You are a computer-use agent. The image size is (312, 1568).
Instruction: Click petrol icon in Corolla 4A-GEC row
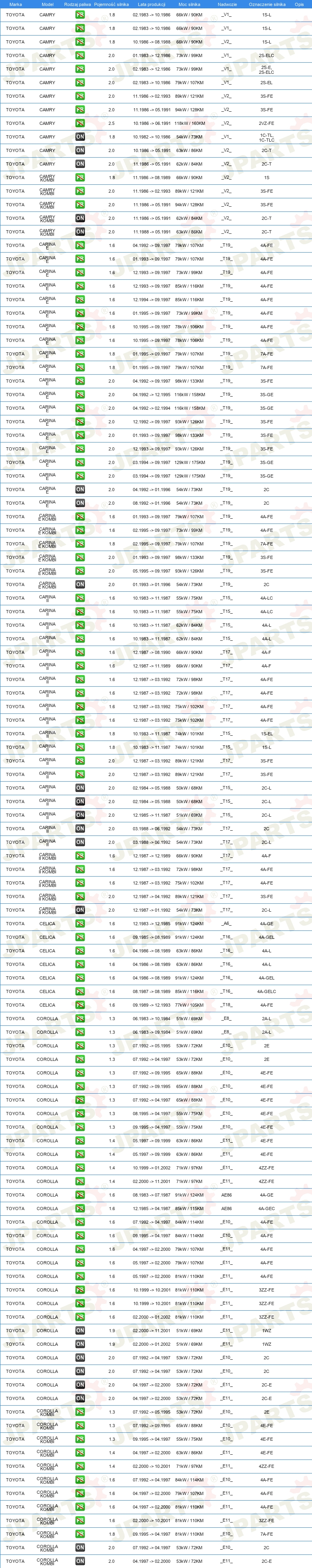[80, 1209]
